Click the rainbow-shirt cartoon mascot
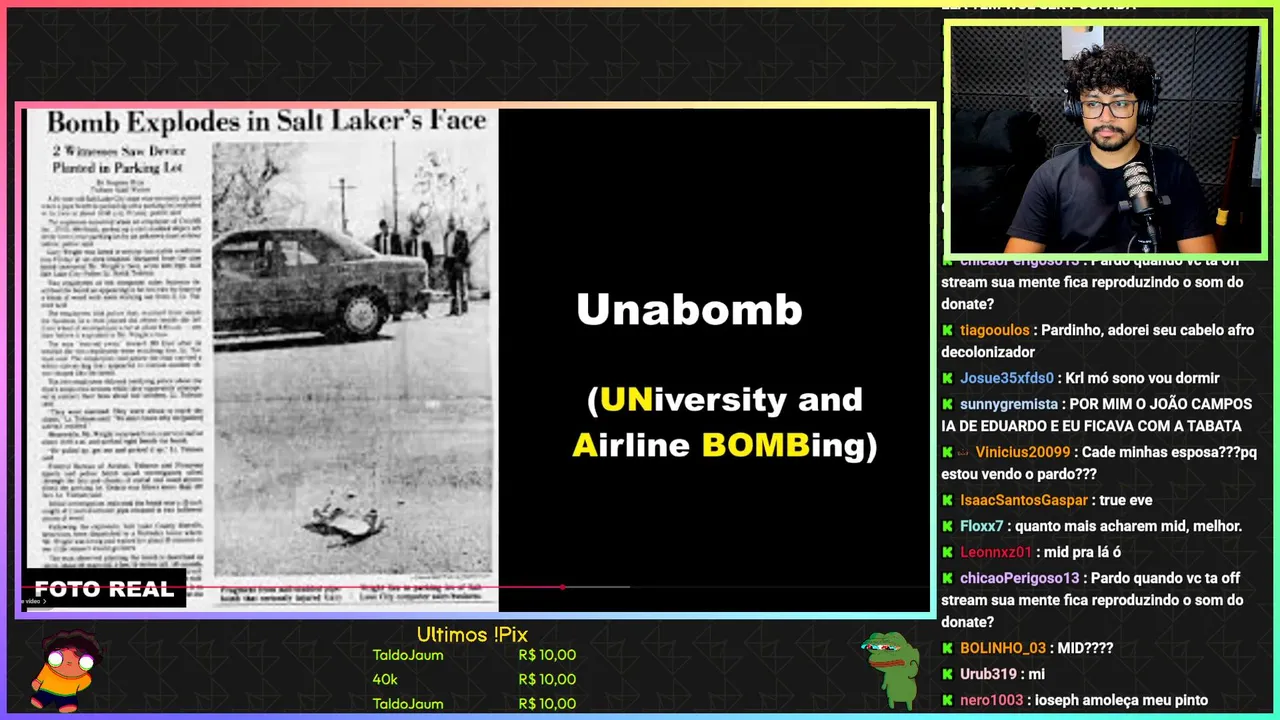This screenshot has height=720, width=1280. click(67, 670)
